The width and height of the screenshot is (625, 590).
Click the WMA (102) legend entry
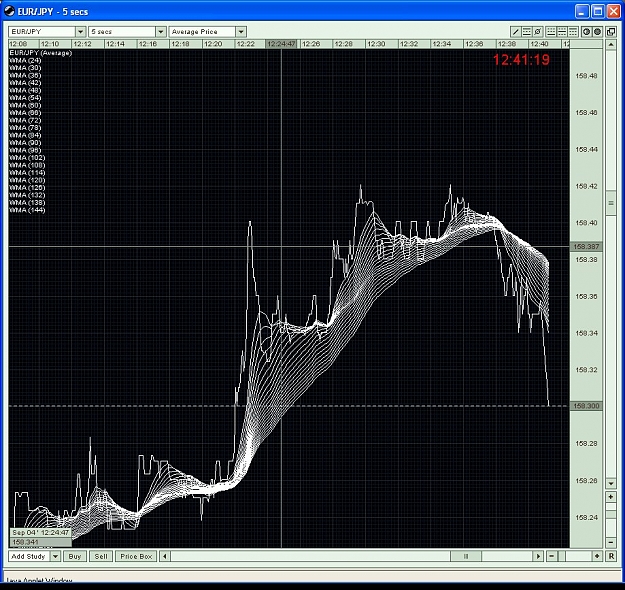coord(27,158)
